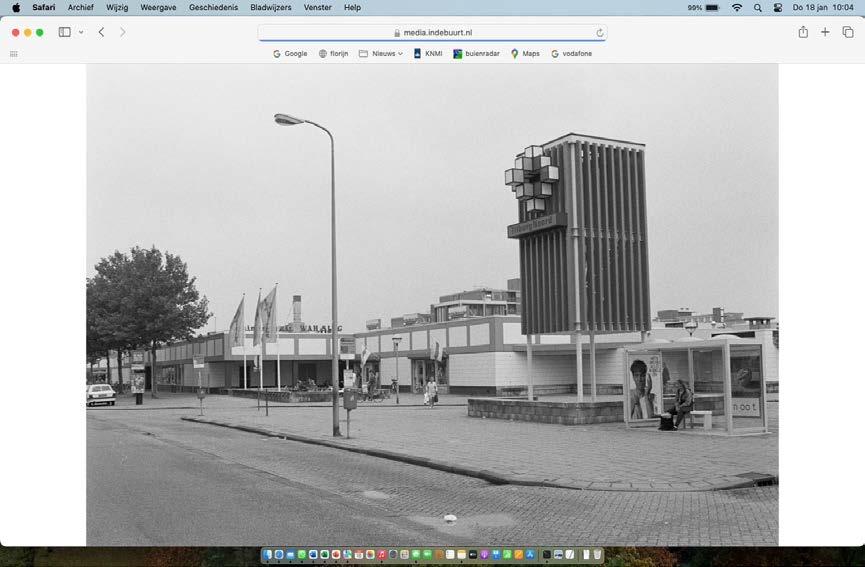Screen dimensions: 865x567
Task: Open the favorites grid icon
Action: pos(14,54)
